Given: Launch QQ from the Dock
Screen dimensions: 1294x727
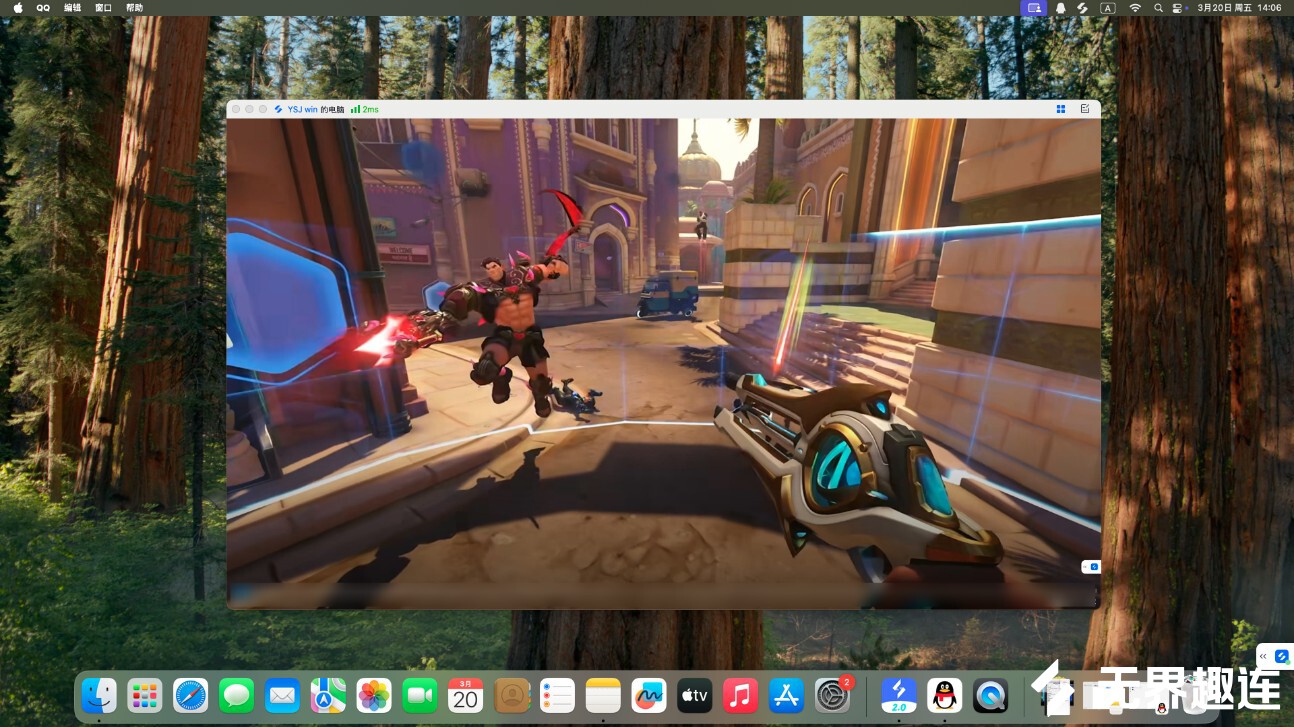Looking at the screenshot, I should (944, 695).
